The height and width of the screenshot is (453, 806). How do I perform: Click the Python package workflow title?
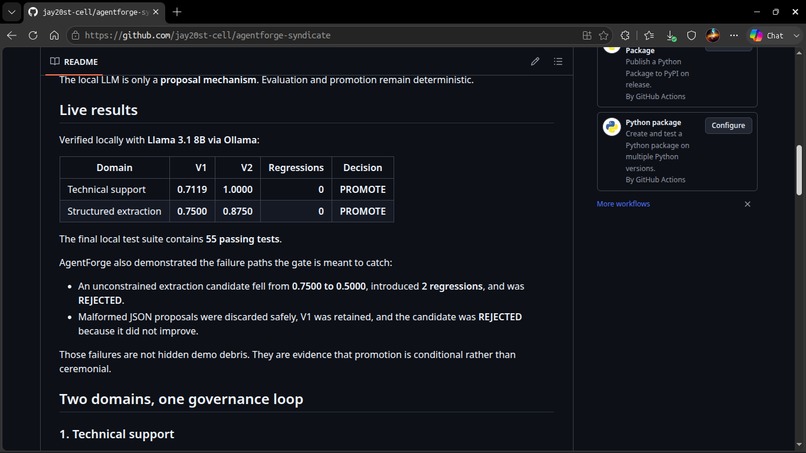(653, 122)
